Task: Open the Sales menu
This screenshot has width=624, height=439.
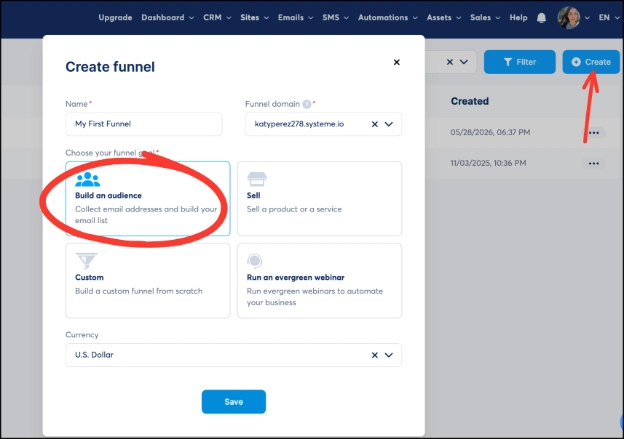Action: (485, 18)
